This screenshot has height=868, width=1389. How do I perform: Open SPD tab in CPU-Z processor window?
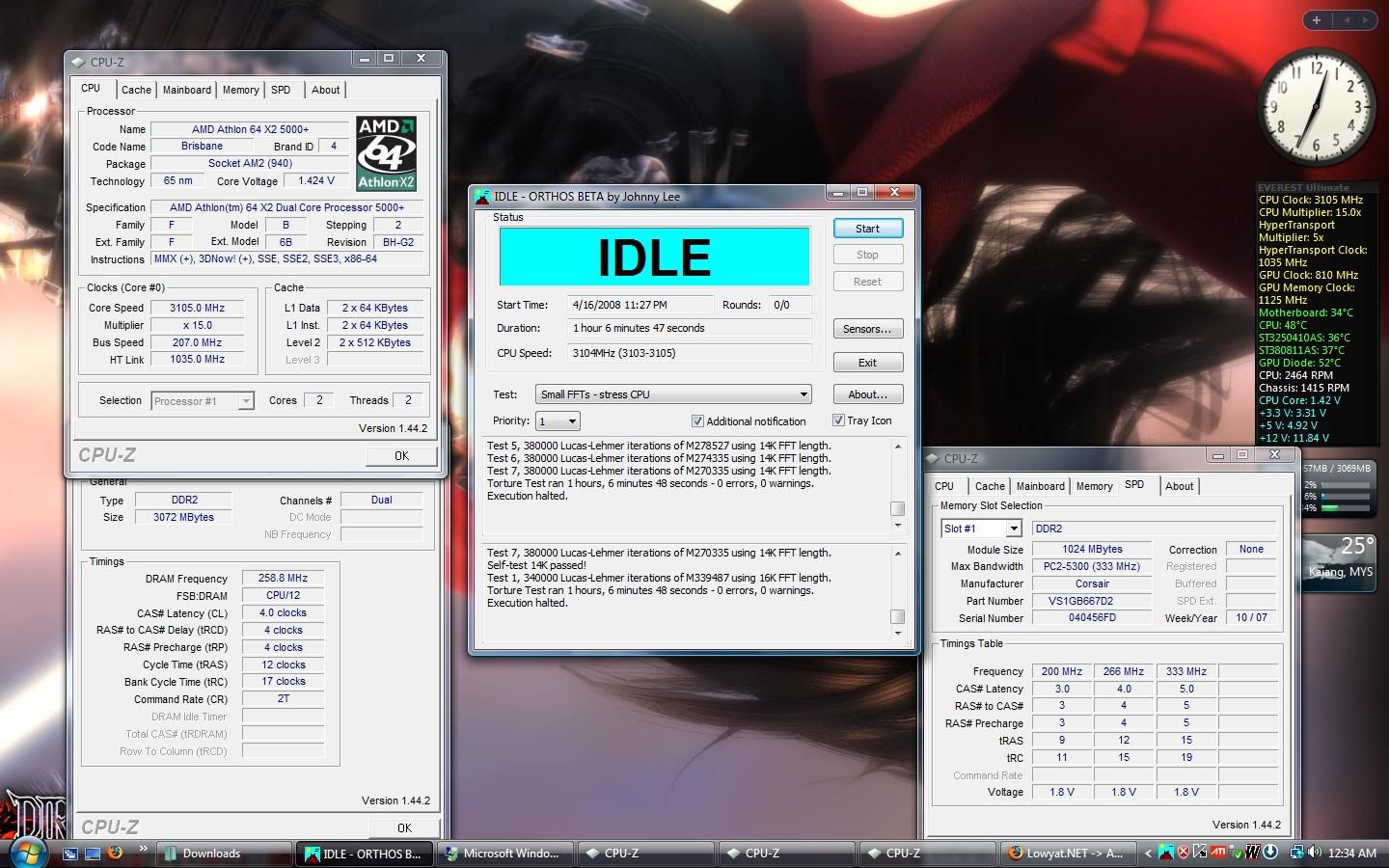(x=281, y=90)
